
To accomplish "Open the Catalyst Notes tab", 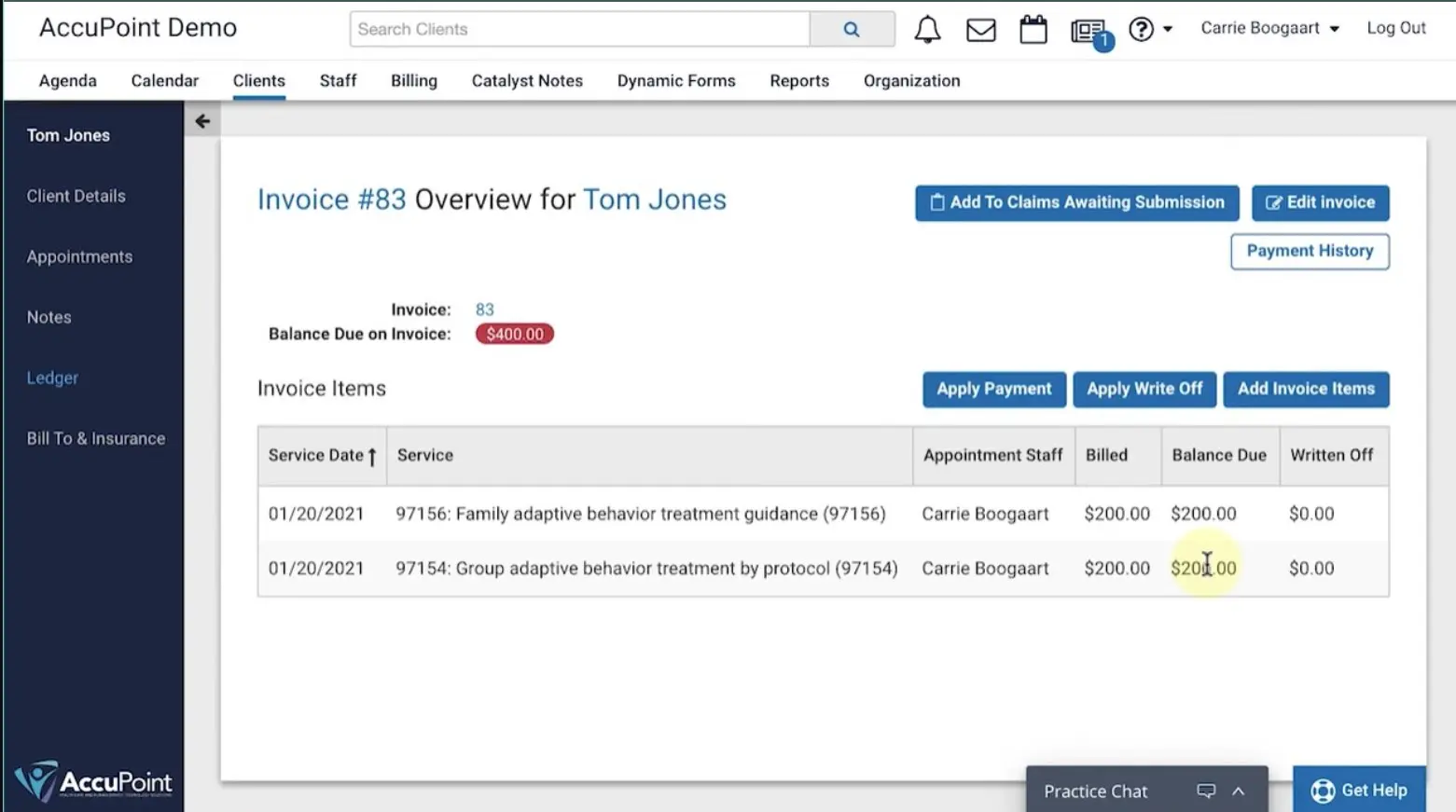I will 527,81.
